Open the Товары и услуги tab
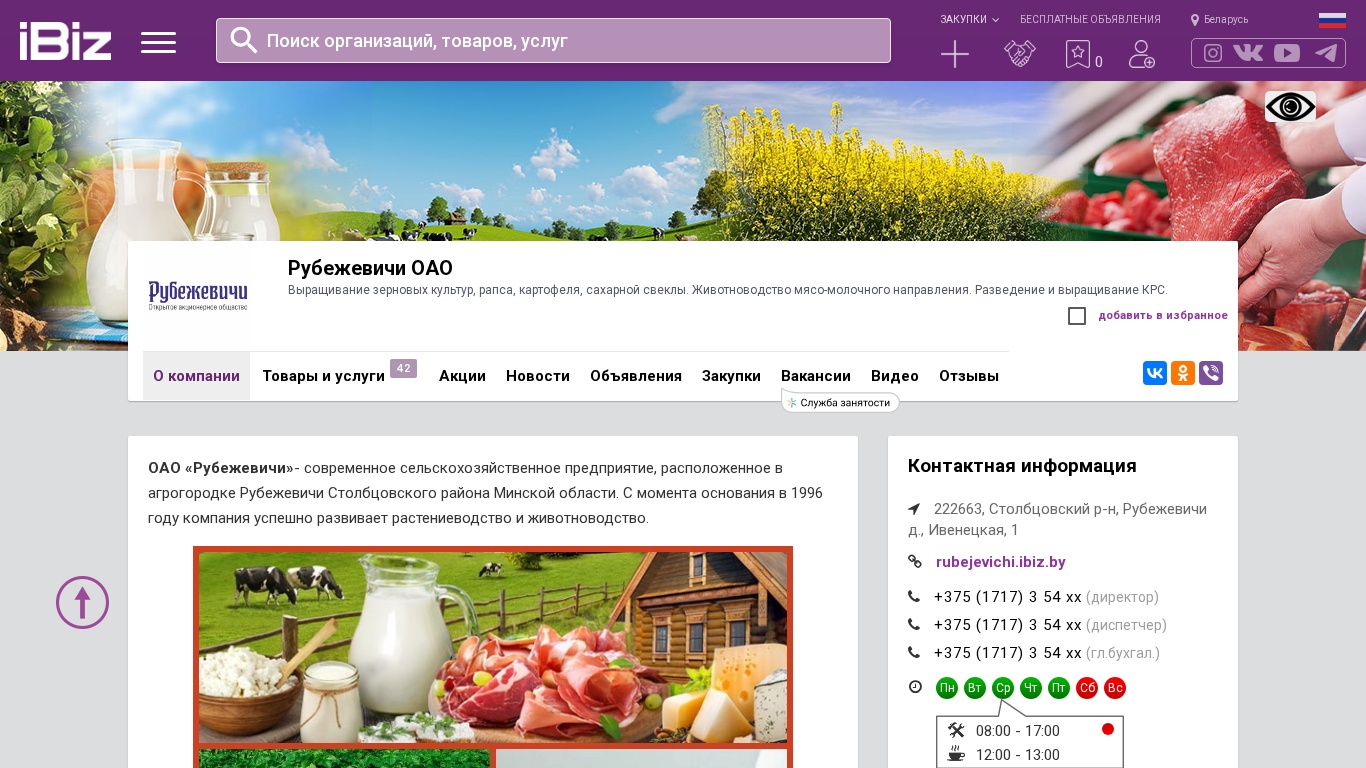1366x768 pixels. pos(323,376)
